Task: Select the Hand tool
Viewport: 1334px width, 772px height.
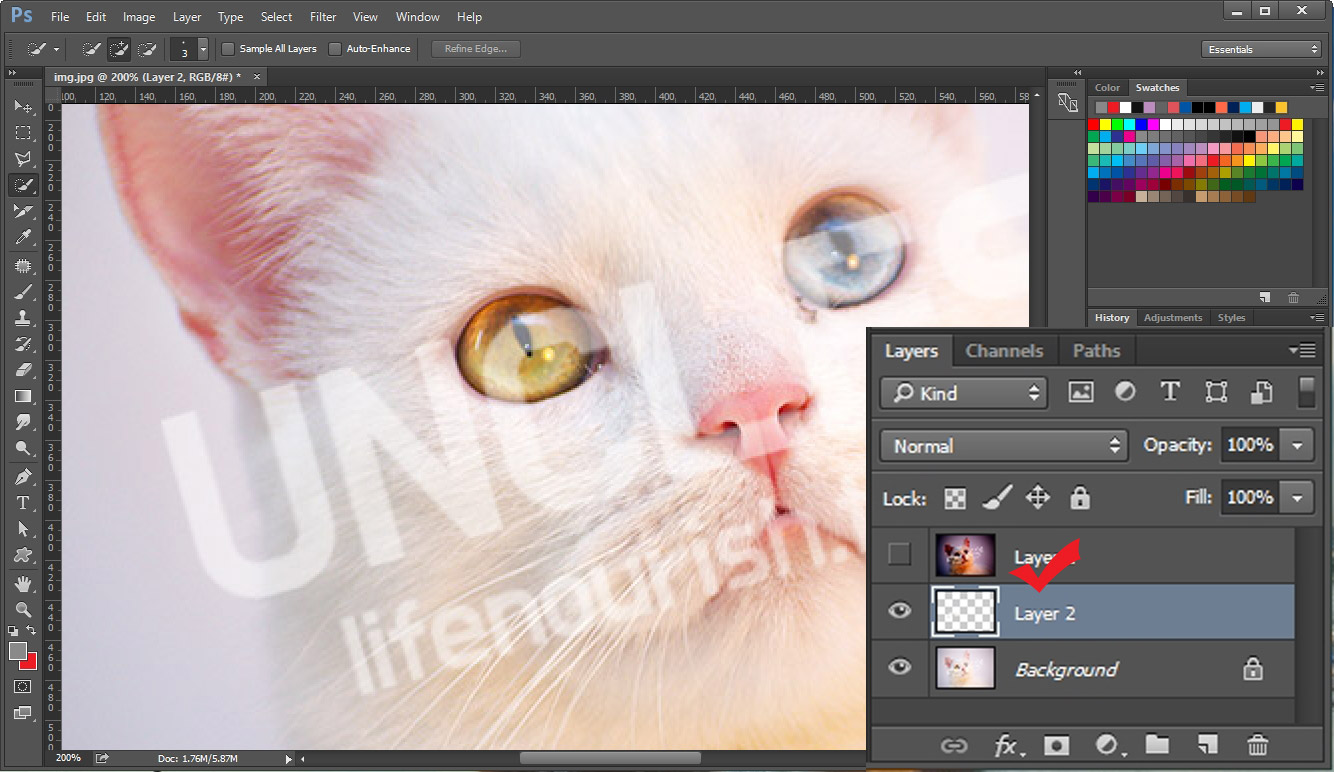Action: 23,583
